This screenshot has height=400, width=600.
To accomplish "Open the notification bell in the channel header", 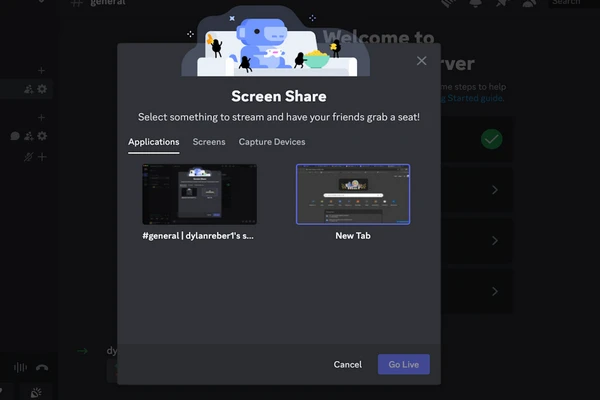I will (476, 3).
